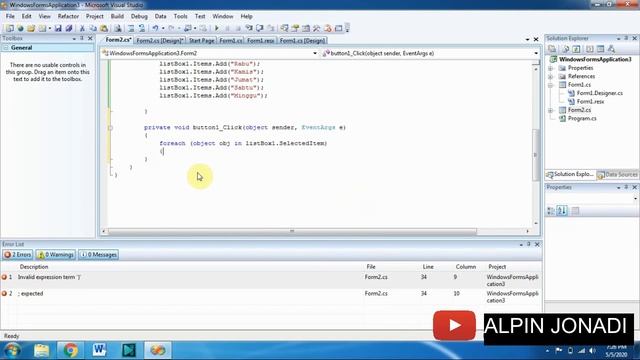The width and height of the screenshot is (640, 360).
Task: Click the Start Debugging play icon
Action: [217, 28]
